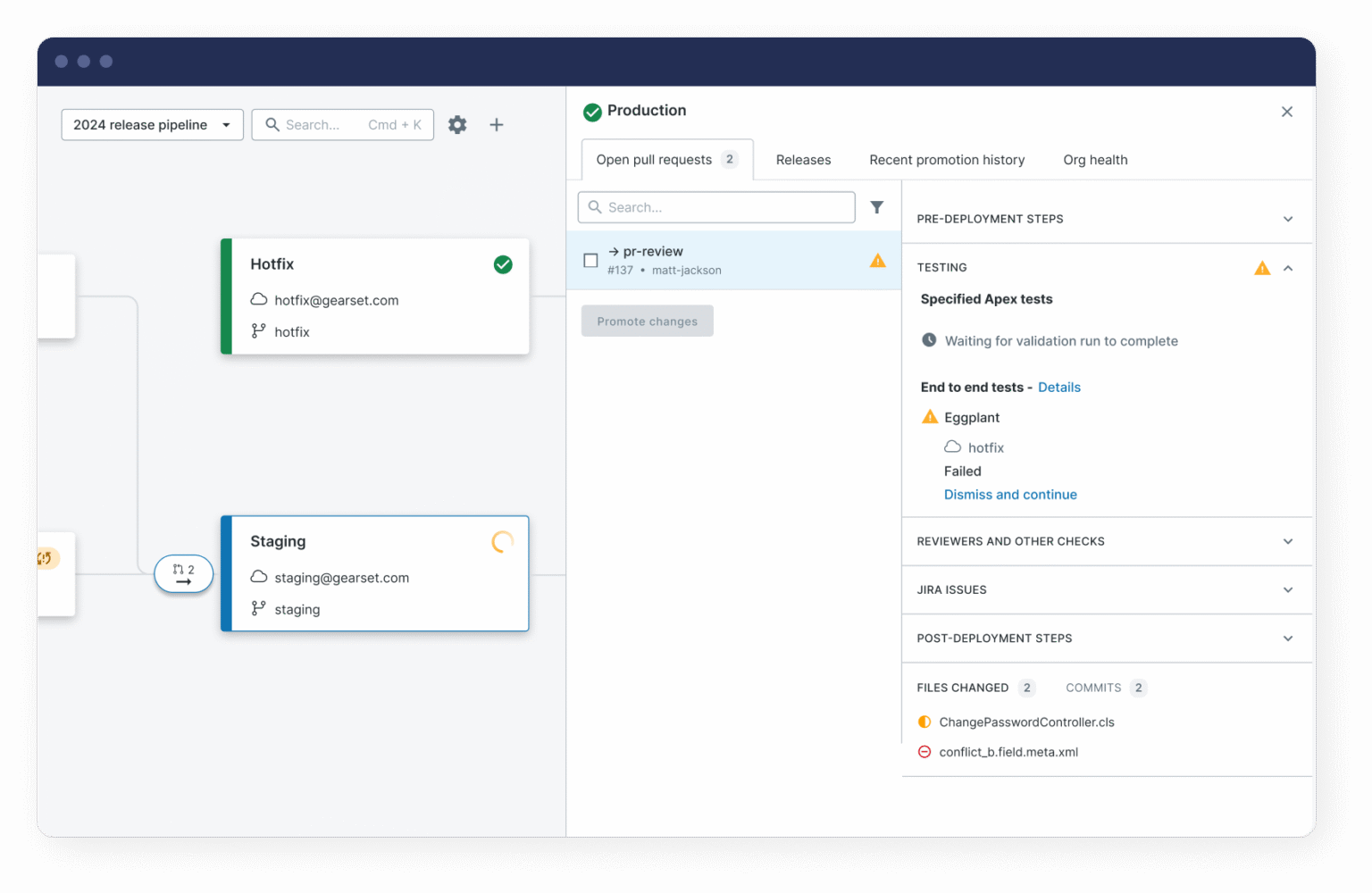Close the Production panel

[x=1286, y=112]
